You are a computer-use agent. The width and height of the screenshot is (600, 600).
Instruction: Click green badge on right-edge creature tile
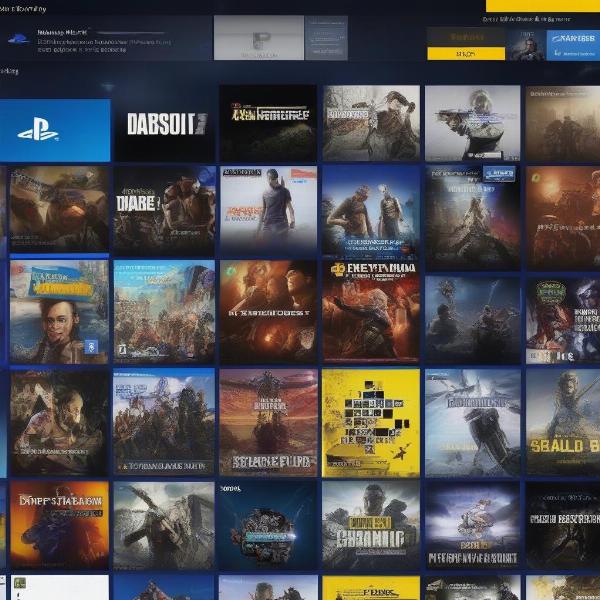551,293
